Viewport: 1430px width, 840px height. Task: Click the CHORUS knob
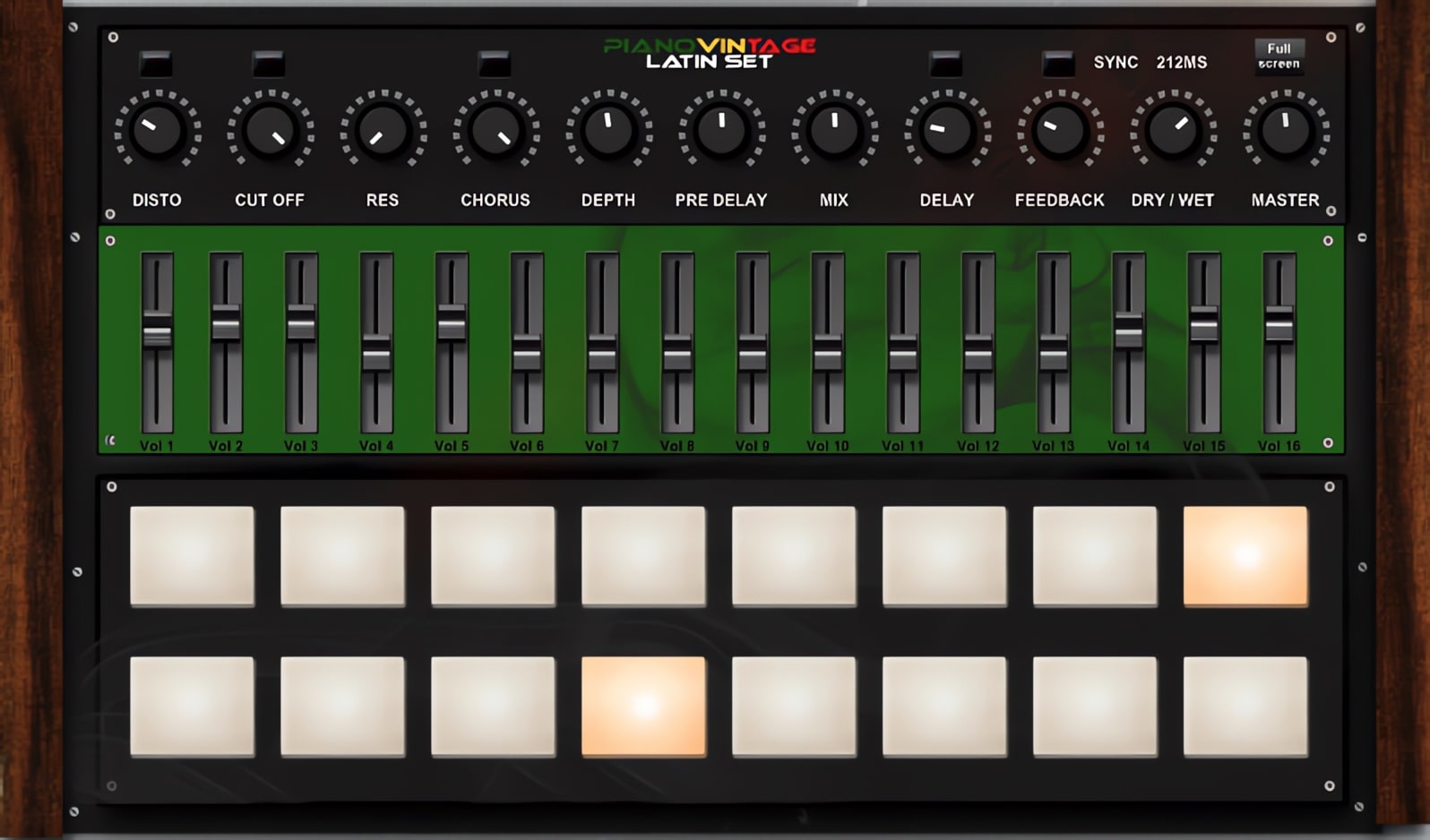tap(495, 132)
